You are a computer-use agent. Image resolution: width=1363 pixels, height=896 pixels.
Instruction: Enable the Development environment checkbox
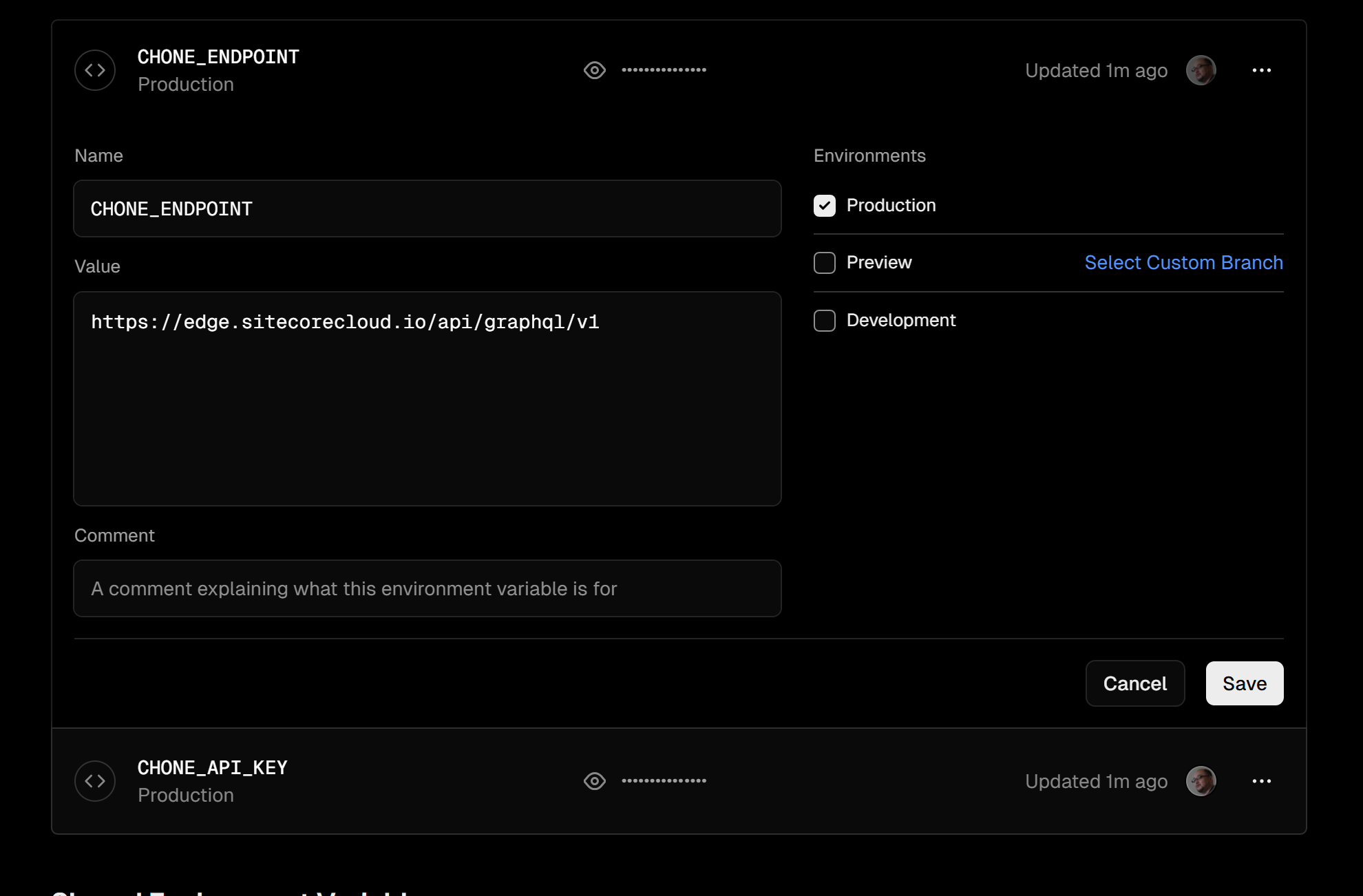(x=824, y=320)
